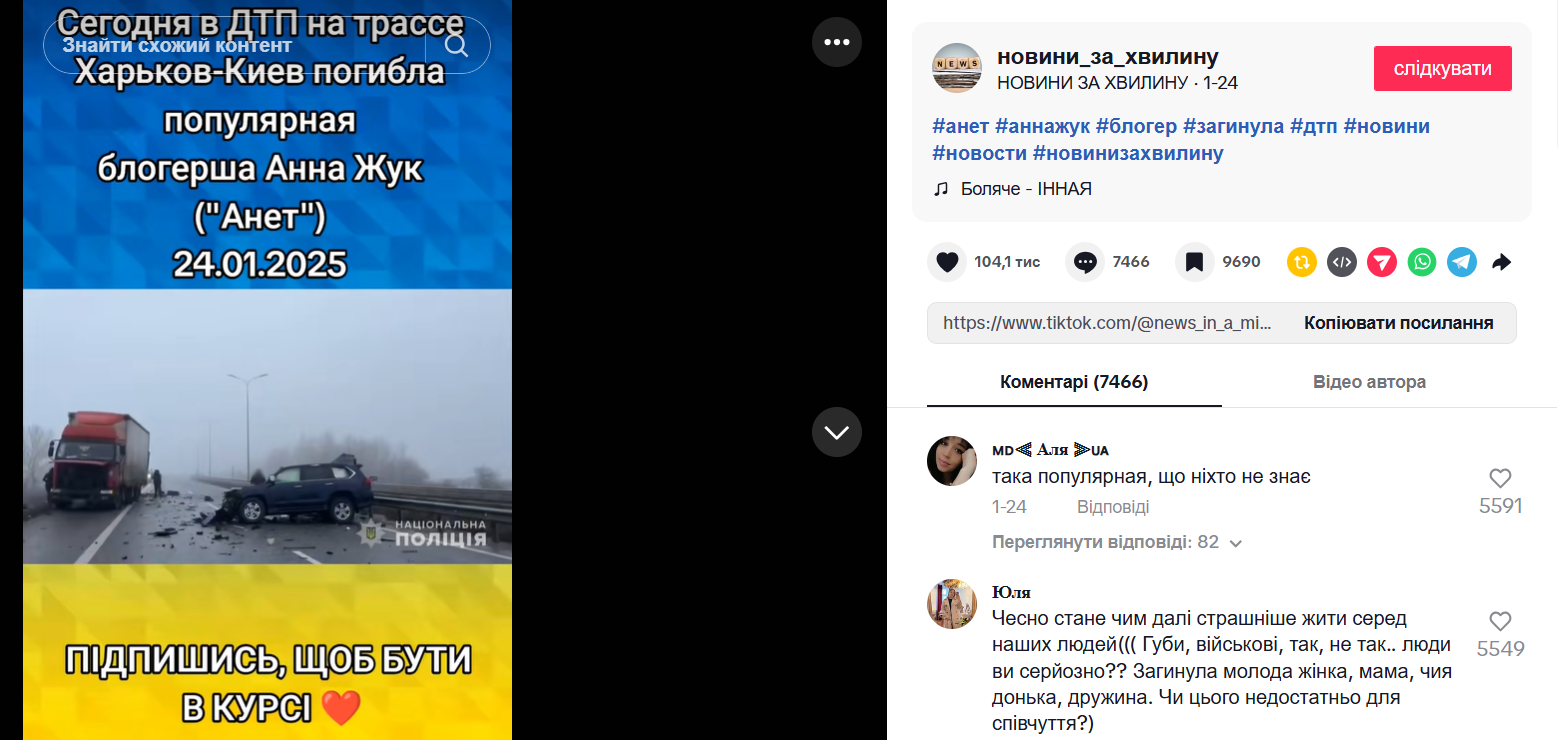Like the comment by Юля
1558x740 pixels.
1500,621
